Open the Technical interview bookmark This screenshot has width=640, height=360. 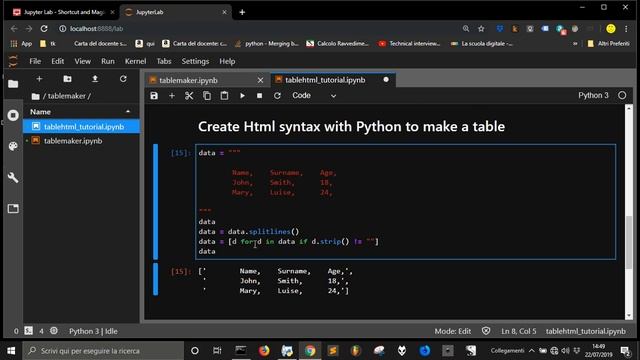point(409,44)
